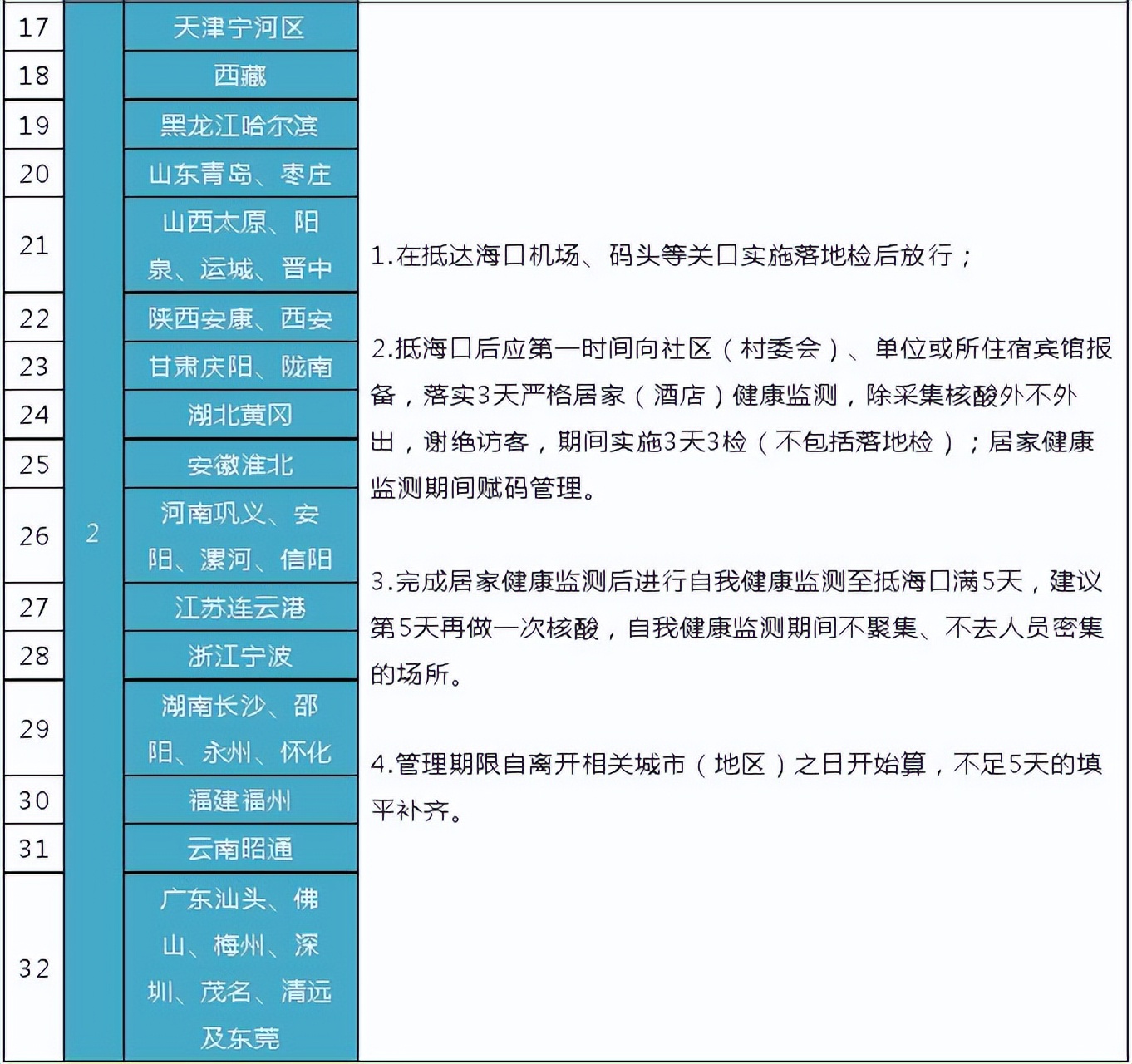Screen dimensions: 1132x1064
Task: Select the 安徽淮北 cell
Action: [240, 464]
